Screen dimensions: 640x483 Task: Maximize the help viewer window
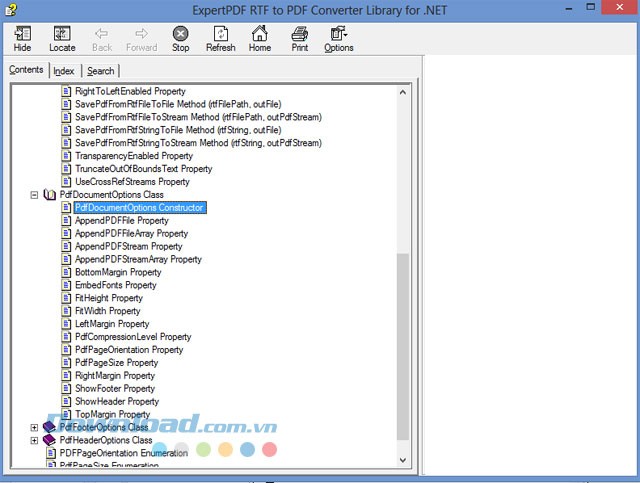pos(590,7)
